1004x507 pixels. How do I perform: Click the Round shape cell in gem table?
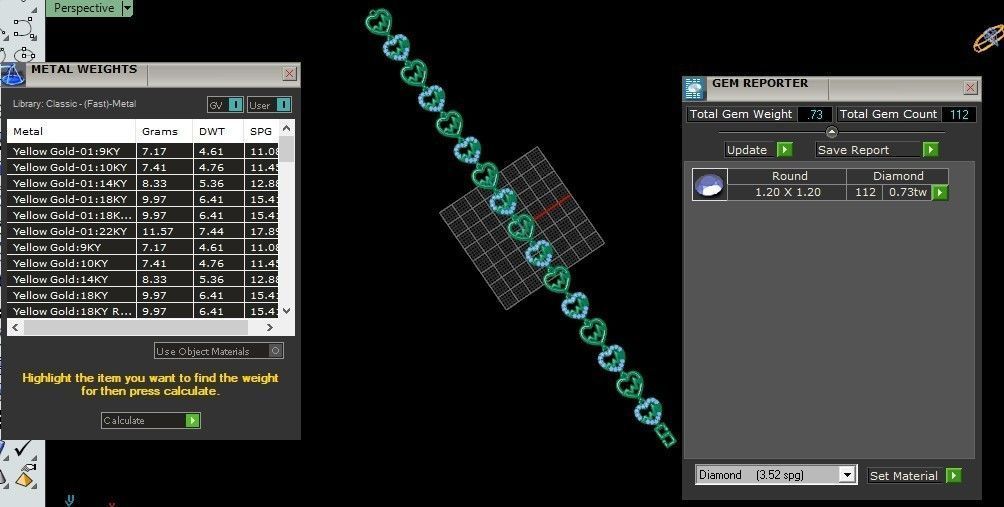[789, 176]
